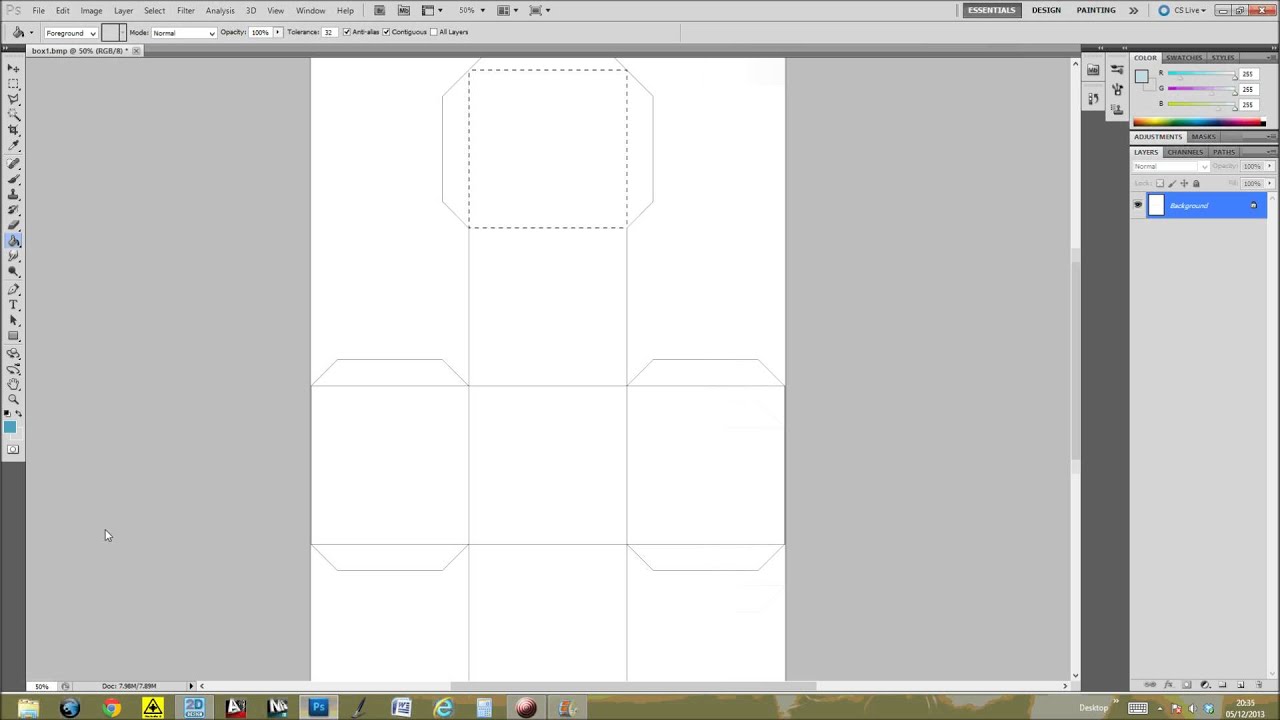Select the Eraser tool
The height and width of the screenshot is (720, 1280).
(x=14, y=226)
